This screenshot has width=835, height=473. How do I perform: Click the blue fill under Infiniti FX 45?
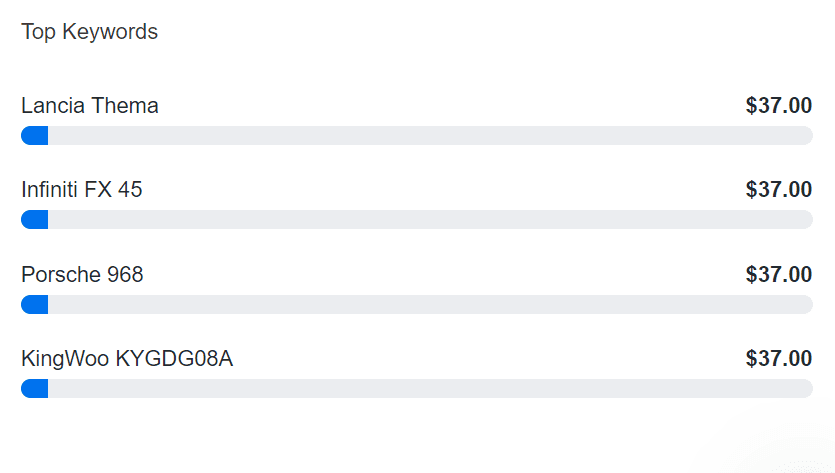(35, 220)
